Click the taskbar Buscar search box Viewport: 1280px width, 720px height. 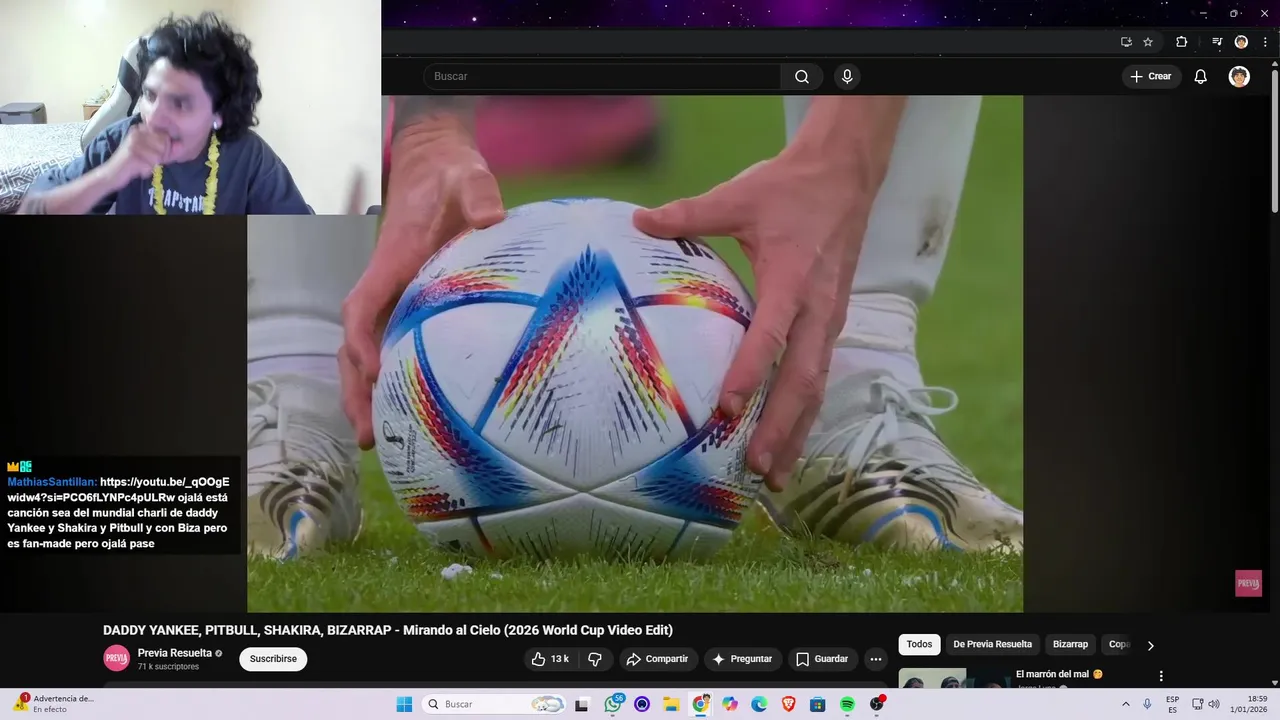494,704
